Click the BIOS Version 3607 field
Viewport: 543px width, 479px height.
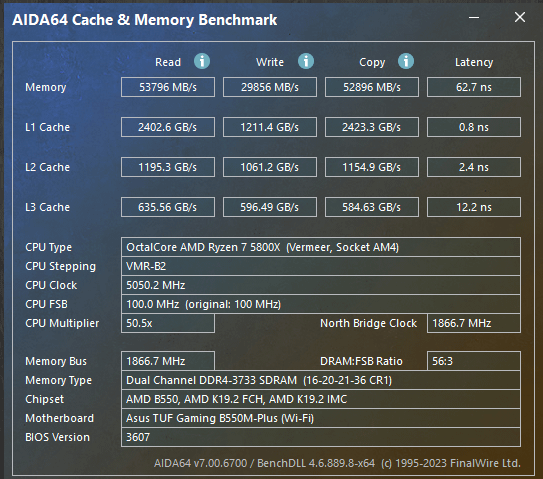pyautogui.click(x=321, y=437)
